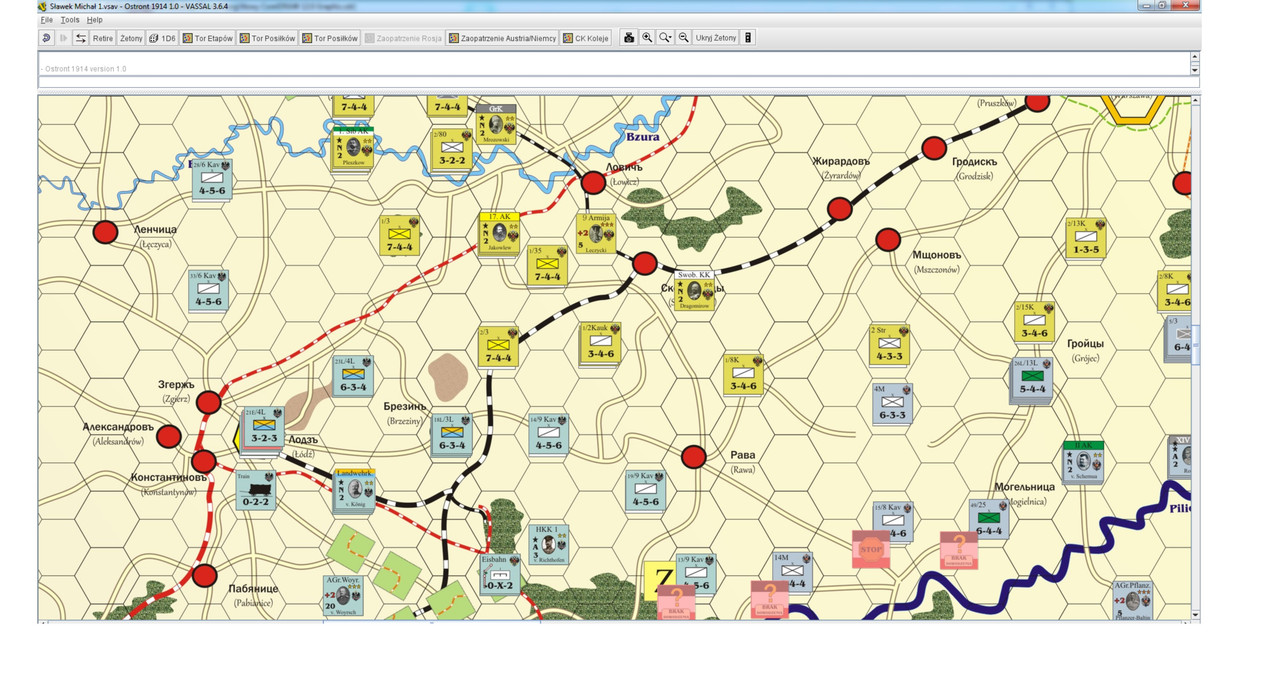Select the 17. AK Jakowlew HQ counter

tap(499, 235)
